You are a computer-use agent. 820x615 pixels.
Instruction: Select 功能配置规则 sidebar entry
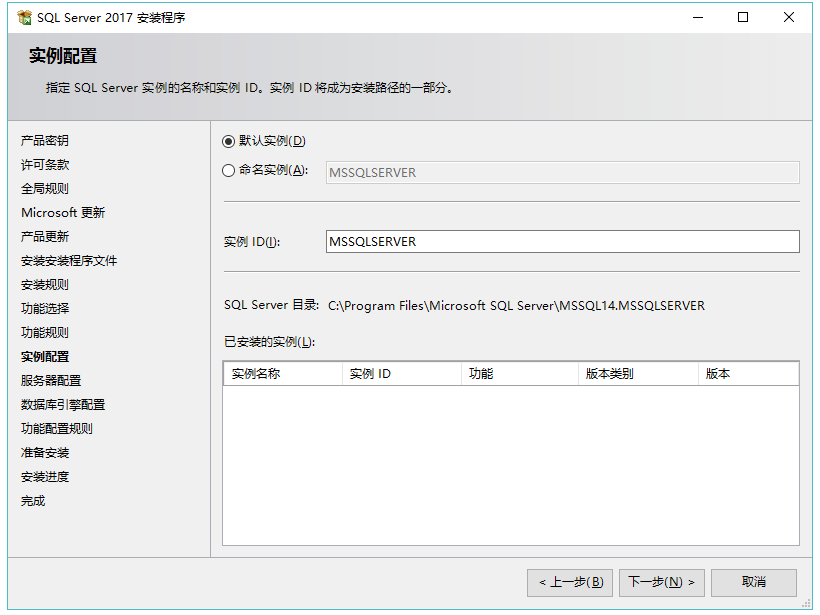pos(57,429)
